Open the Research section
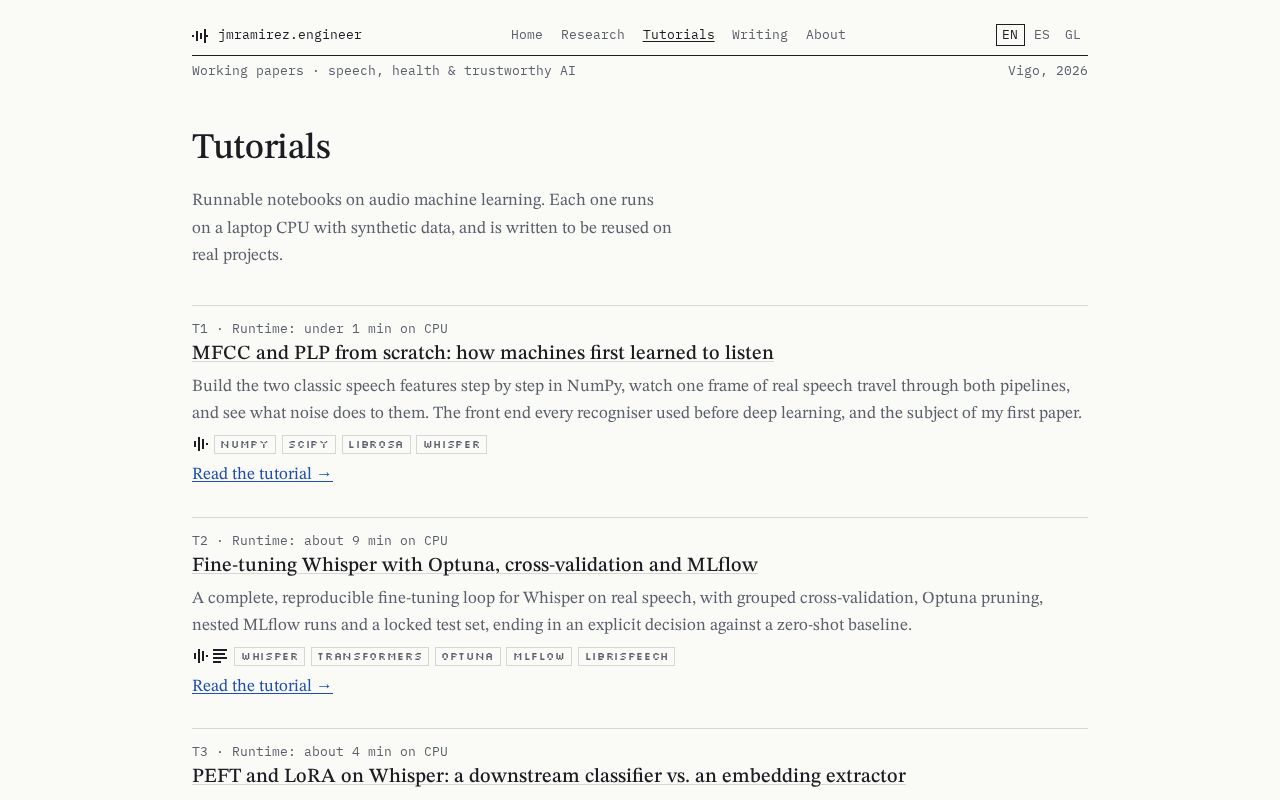 coord(593,35)
